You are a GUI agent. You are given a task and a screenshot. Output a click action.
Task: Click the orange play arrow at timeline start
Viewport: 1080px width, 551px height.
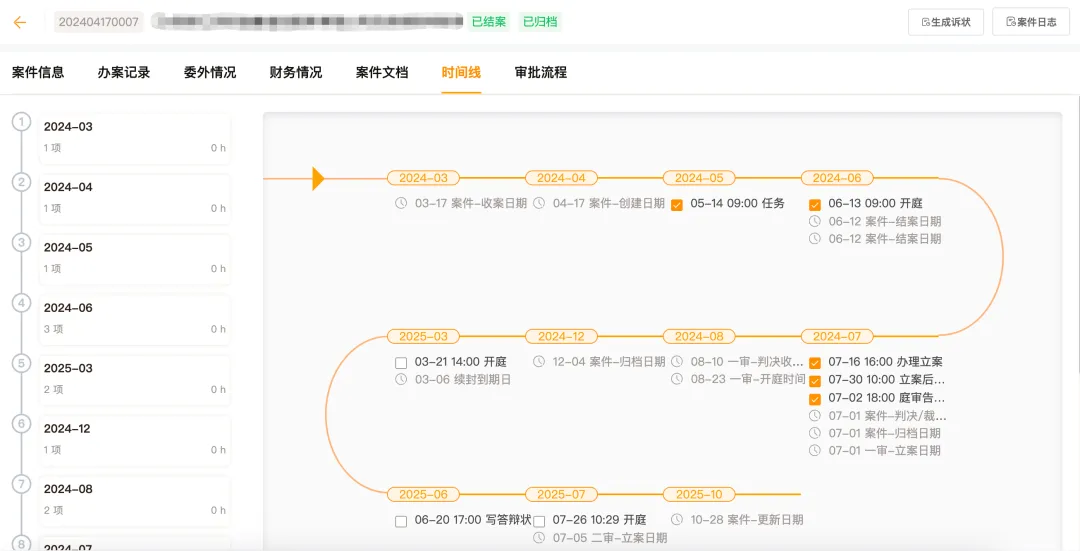pos(318,178)
